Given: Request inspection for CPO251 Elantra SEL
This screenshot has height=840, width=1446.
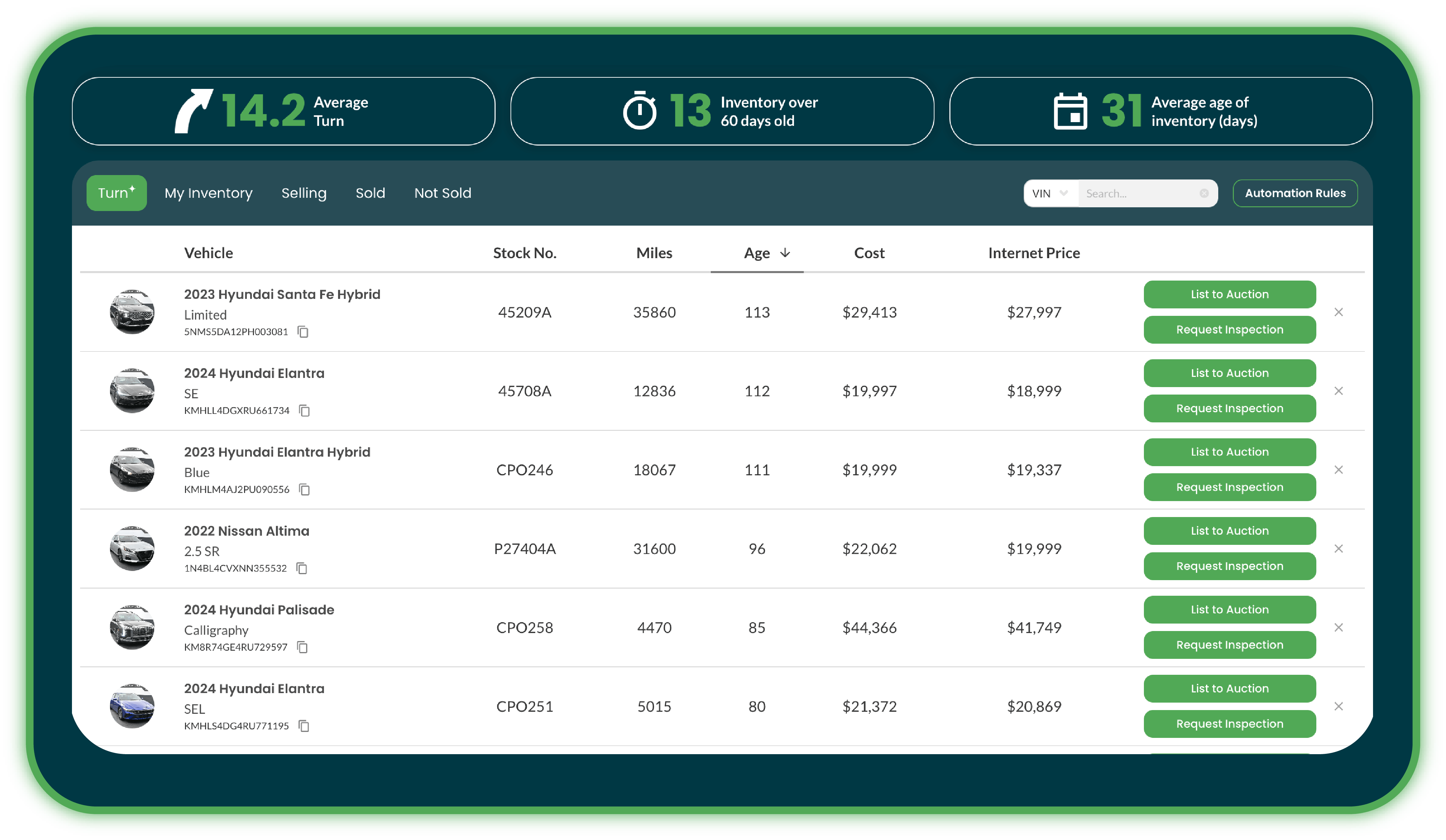Looking at the screenshot, I should pyautogui.click(x=1229, y=724).
